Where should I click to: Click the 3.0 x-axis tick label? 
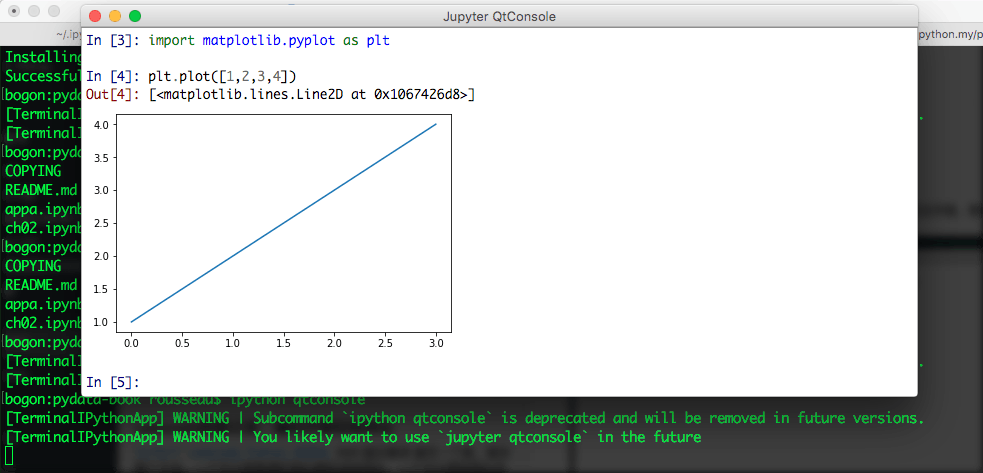click(436, 344)
